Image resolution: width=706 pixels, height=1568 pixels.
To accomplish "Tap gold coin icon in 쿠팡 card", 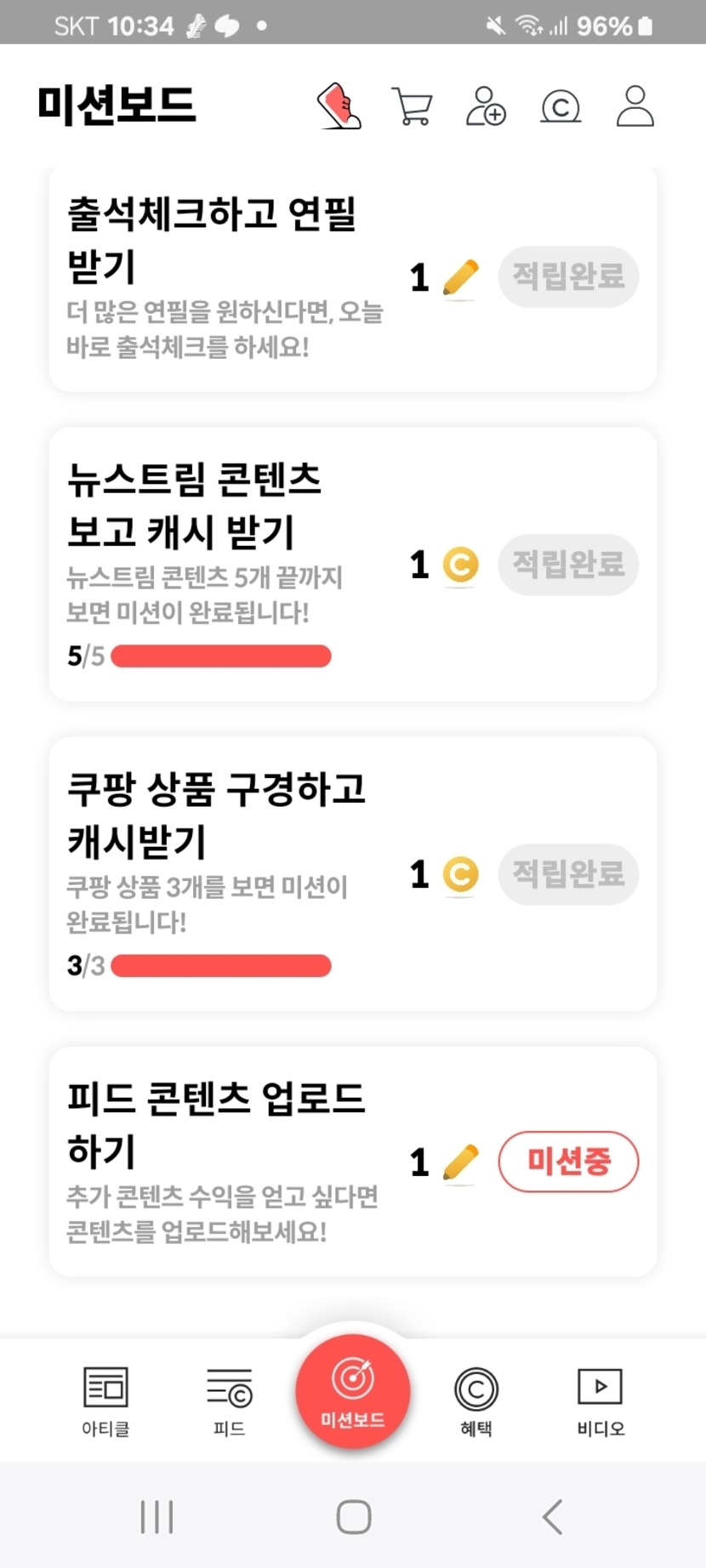I will [x=460, y=875].
